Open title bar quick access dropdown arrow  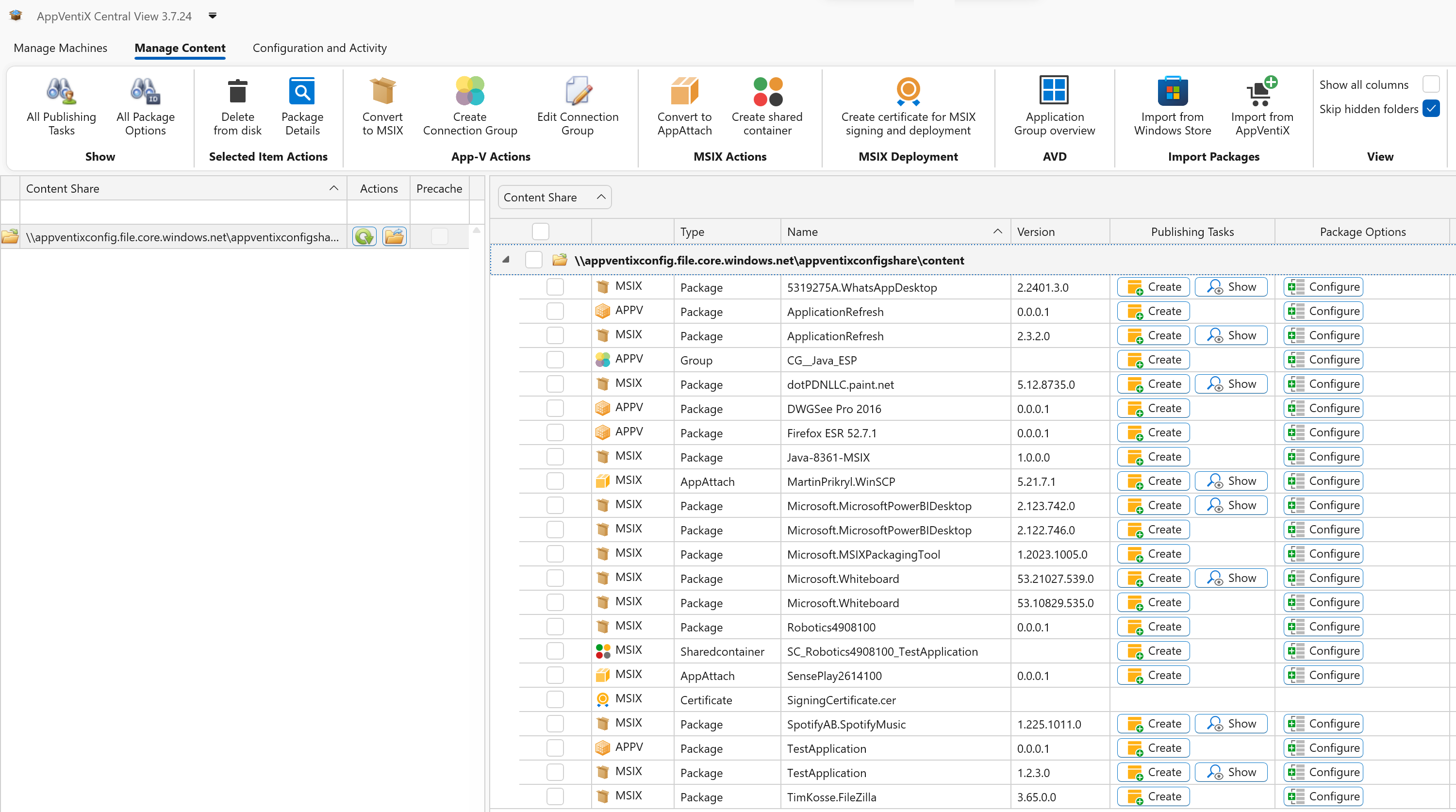coord(213,16)
